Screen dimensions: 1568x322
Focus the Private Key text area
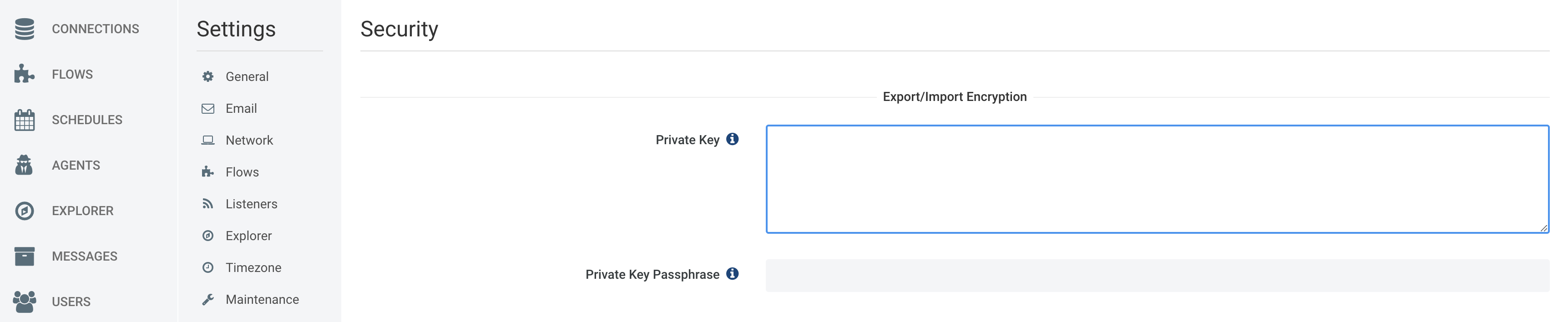[x=1157, y=179]
